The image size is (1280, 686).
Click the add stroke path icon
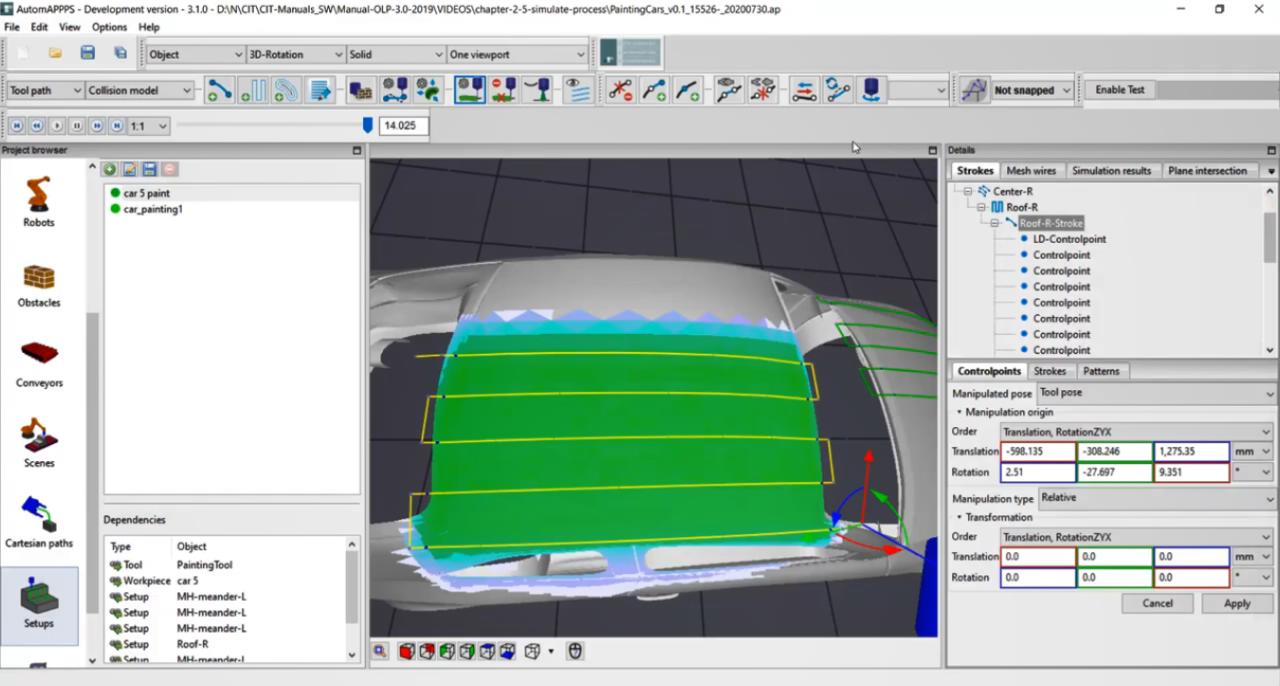point(219,90)
